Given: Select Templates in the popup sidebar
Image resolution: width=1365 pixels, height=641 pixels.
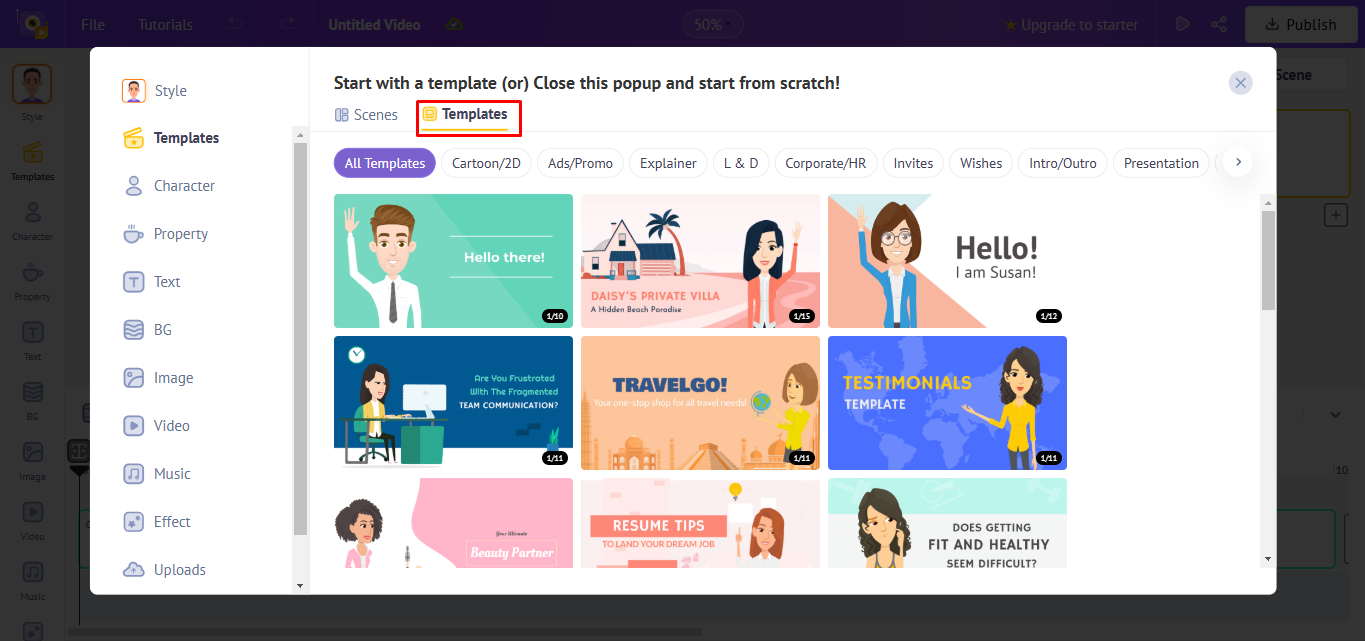Looking at the screenshot, I should [x=170, y=138].
